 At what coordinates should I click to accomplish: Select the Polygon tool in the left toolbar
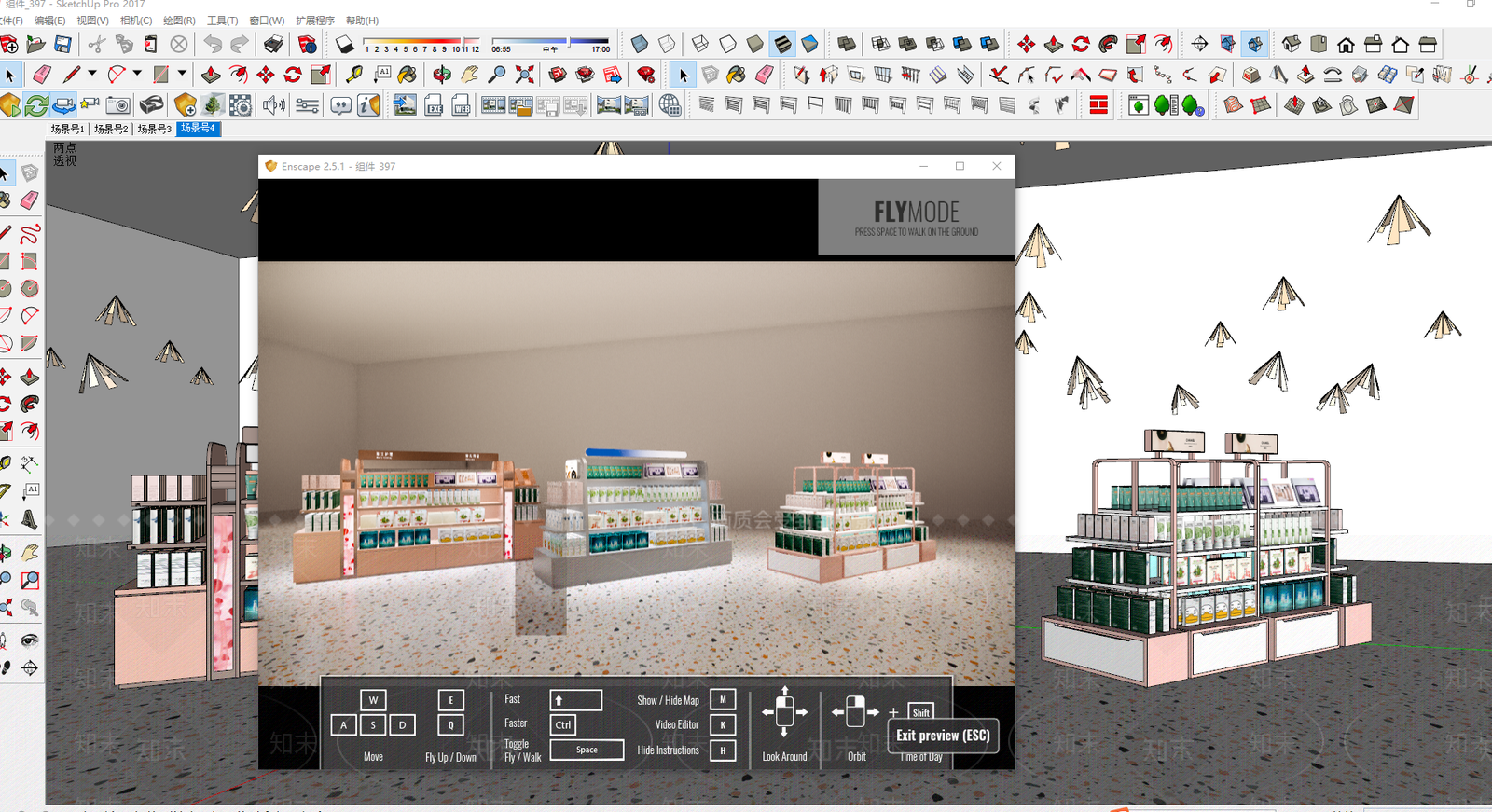(30, 288)
